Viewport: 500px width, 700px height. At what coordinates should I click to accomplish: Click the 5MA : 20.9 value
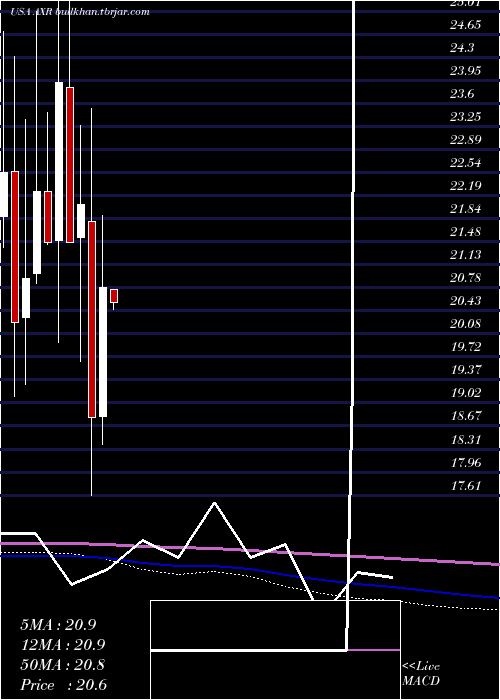(x=58, y=625)
